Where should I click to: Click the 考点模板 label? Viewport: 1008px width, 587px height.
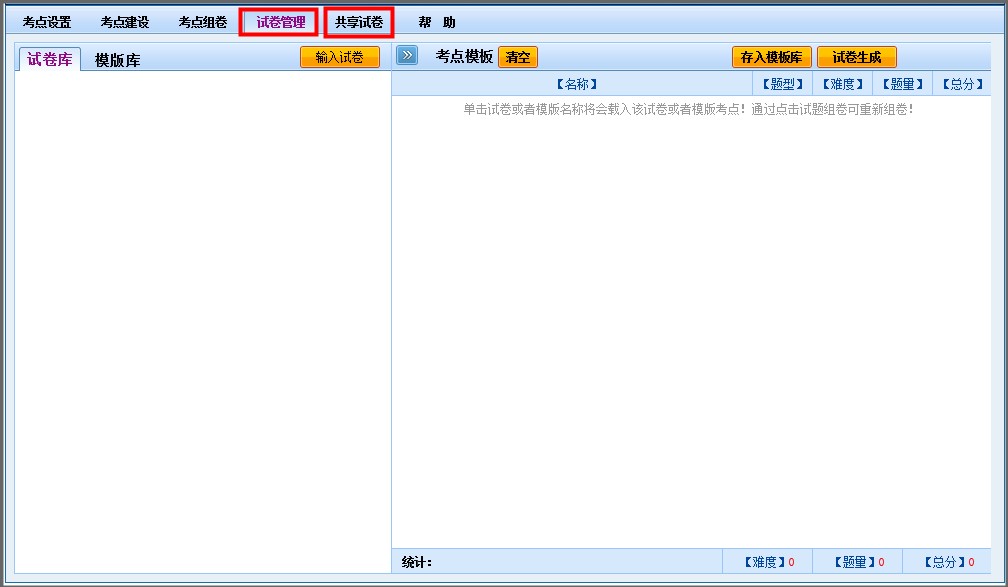point(464,57)
